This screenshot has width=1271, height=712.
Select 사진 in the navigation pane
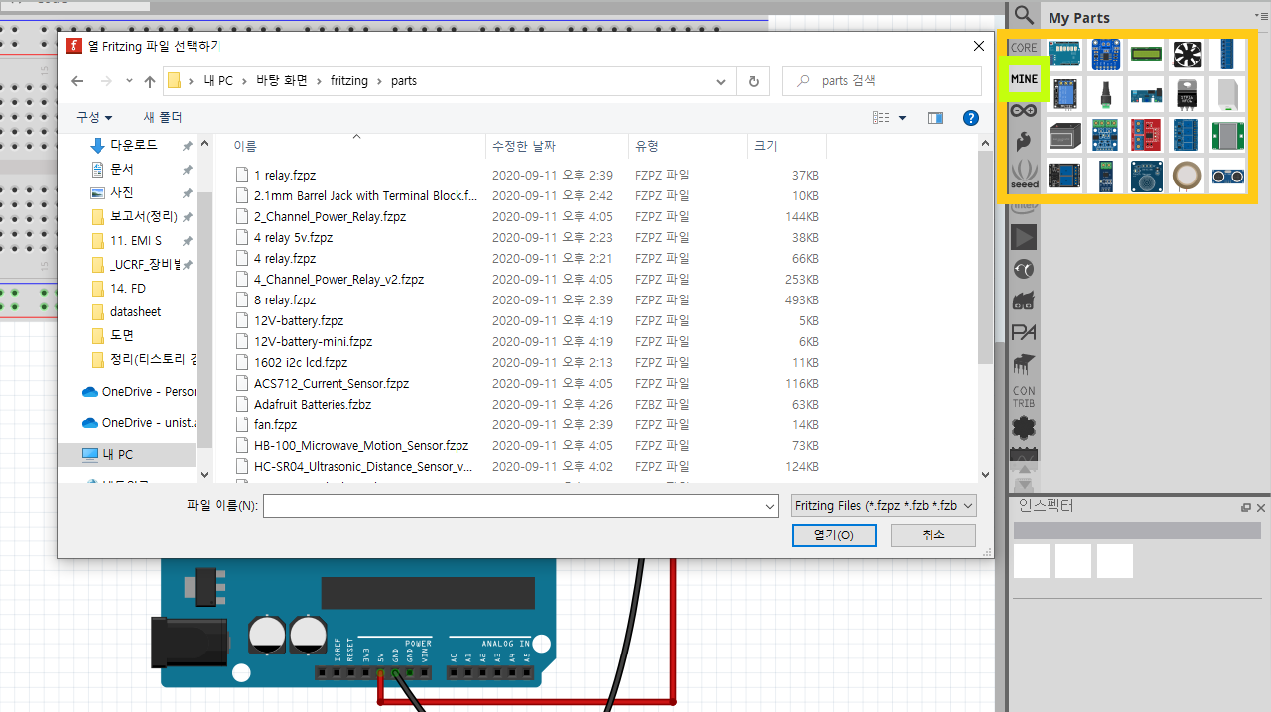pyautogui.click(x=122, y=192)
